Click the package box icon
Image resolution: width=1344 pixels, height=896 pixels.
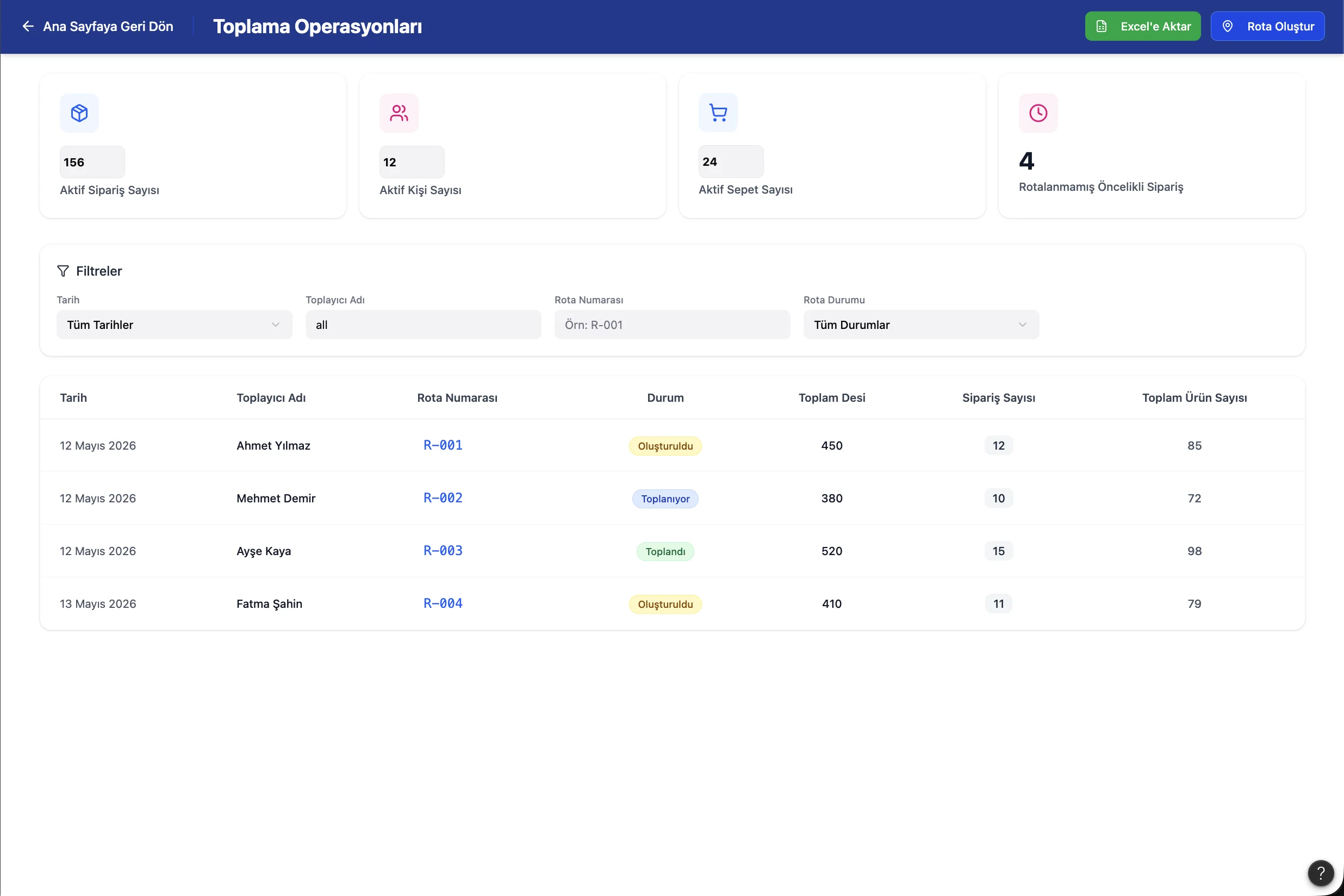(x=79, y=113)
